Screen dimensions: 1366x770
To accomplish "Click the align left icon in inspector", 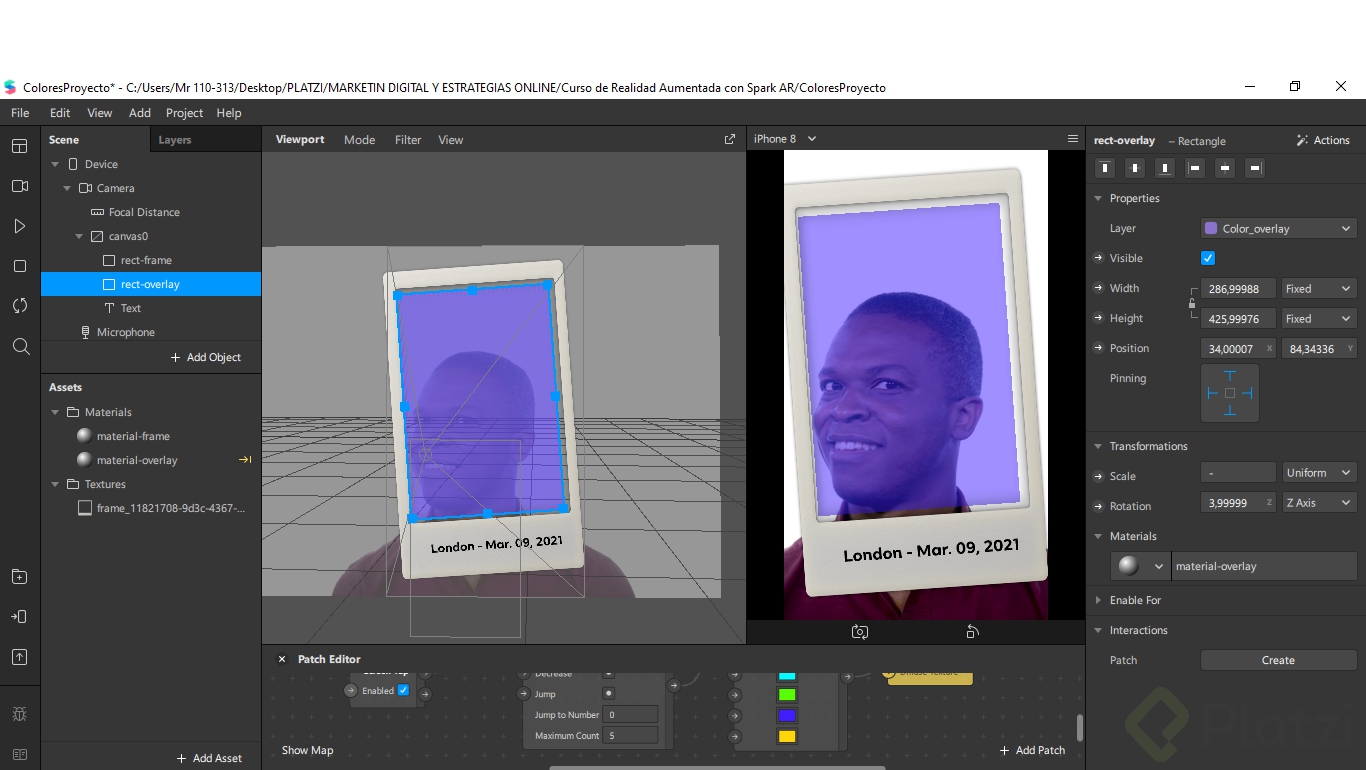I will point(1195,168).
